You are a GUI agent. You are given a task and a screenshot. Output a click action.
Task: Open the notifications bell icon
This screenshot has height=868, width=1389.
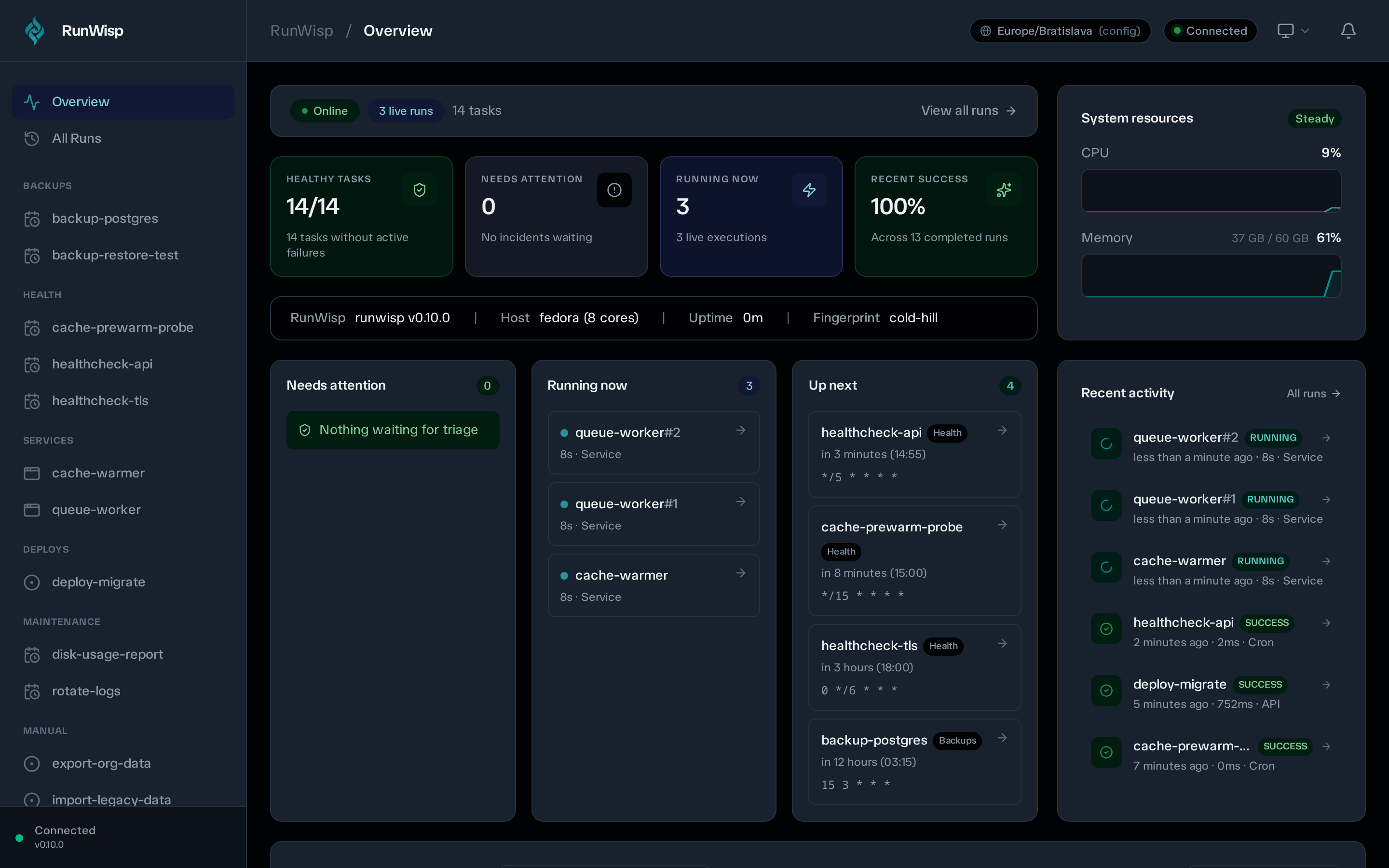pyautogui.click(x=1348, y=30)
